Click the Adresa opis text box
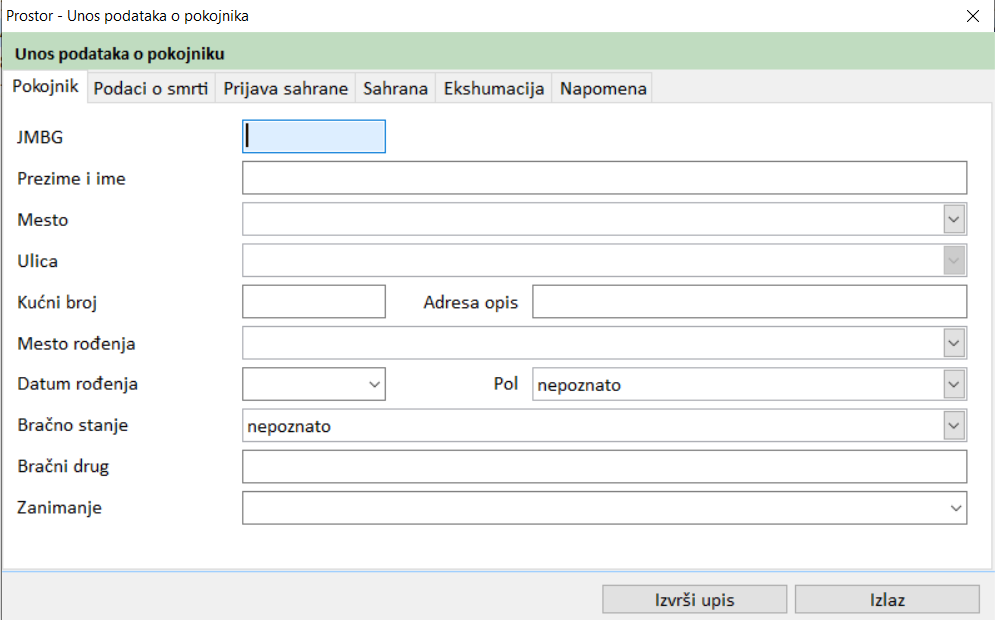Viewport: 995px width, 620px height. click(749, 302)
